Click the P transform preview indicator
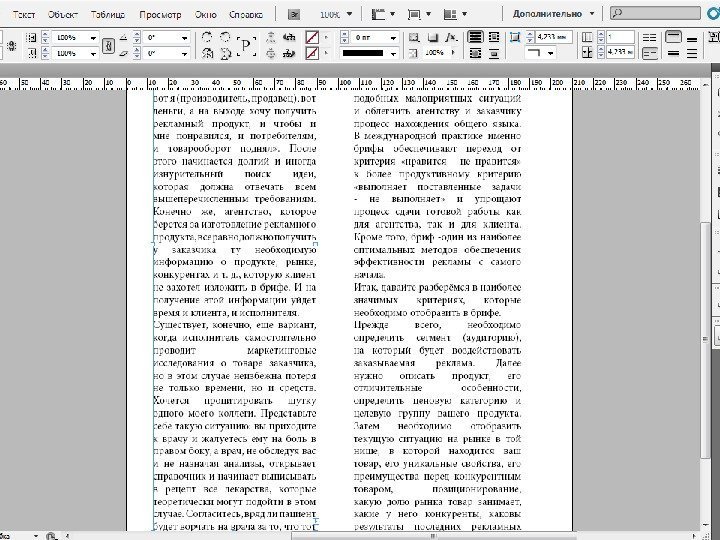This screenshot has height=540, width=720. point(246,45)
